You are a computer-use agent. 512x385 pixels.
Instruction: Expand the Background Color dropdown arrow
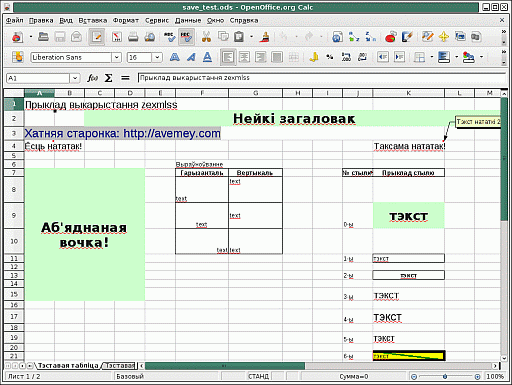(x=456, y=57)
